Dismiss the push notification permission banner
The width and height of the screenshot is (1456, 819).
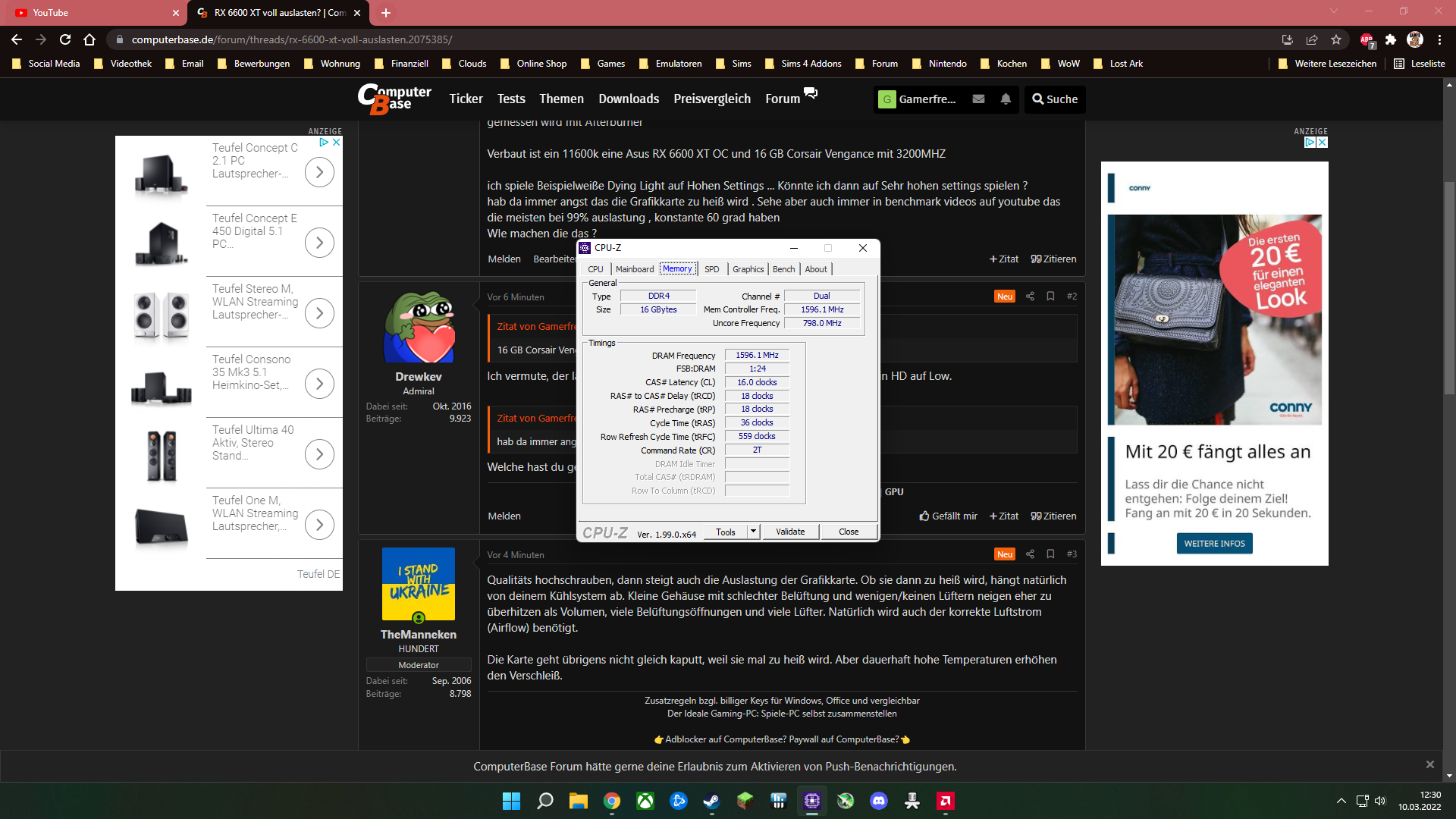pos(1429,764)
